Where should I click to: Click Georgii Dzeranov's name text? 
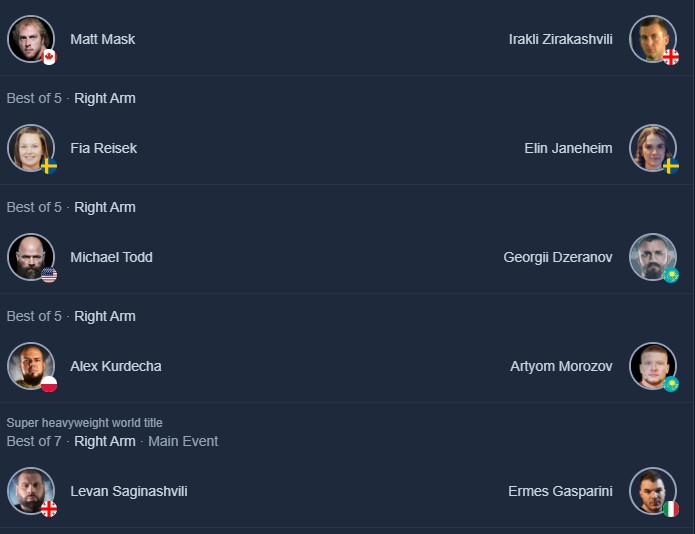coord(558,257)
